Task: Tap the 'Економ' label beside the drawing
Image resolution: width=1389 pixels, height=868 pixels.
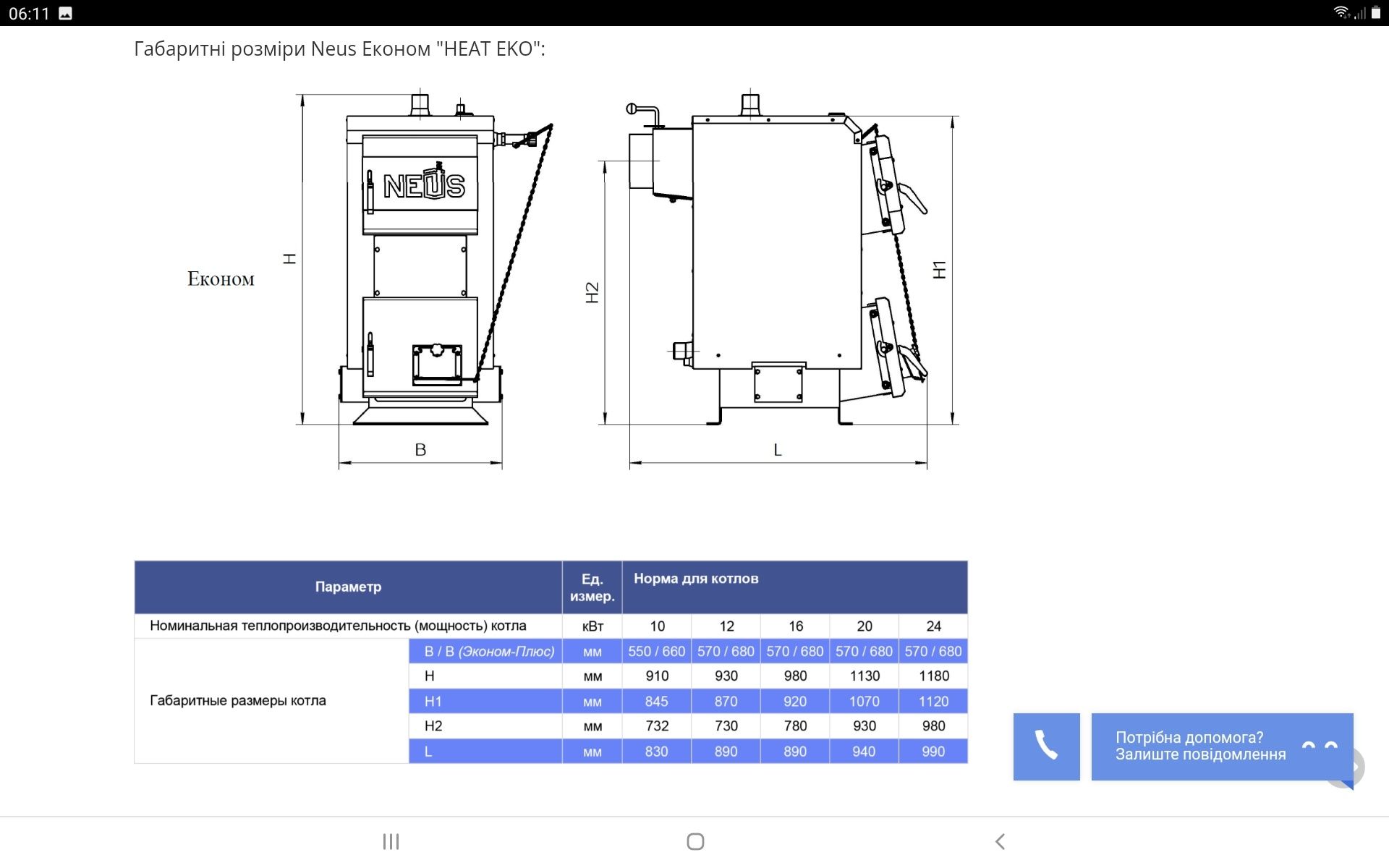Action: click(221, 279)
